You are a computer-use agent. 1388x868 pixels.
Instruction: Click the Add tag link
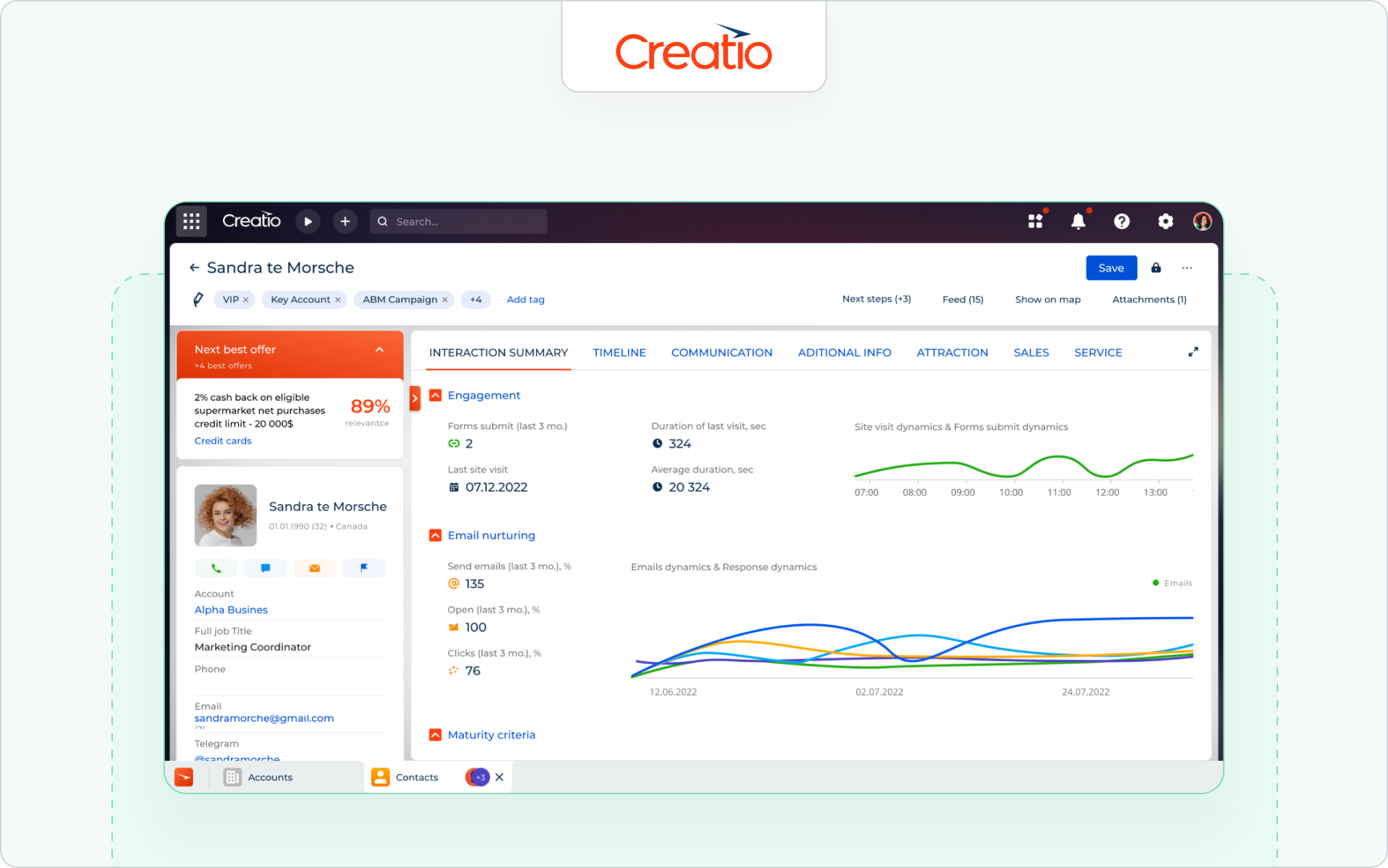click(525, 299)
